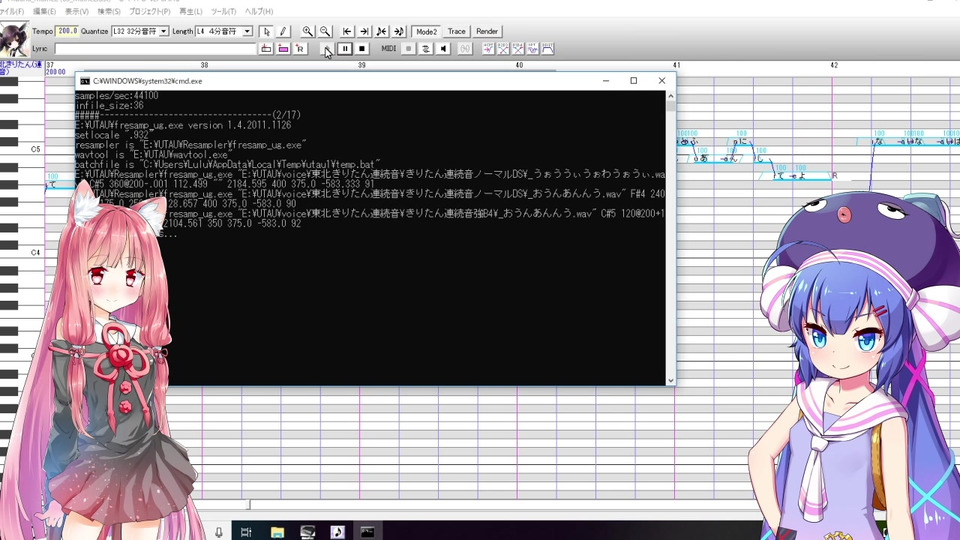Click the pink note-bar toolbar icon
Screen dimensions: 960x540
tap(283, 48)
